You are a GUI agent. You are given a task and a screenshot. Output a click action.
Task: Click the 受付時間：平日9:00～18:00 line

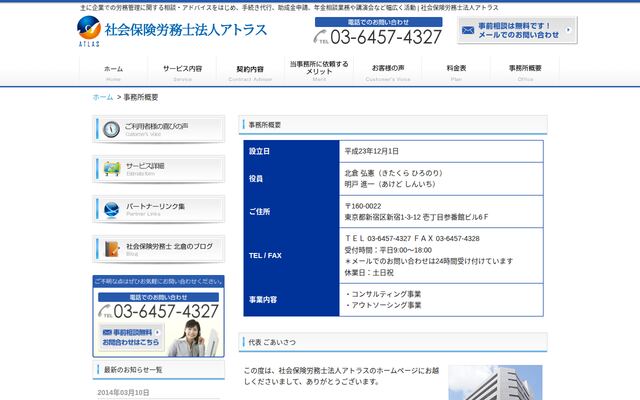[388, 250]
